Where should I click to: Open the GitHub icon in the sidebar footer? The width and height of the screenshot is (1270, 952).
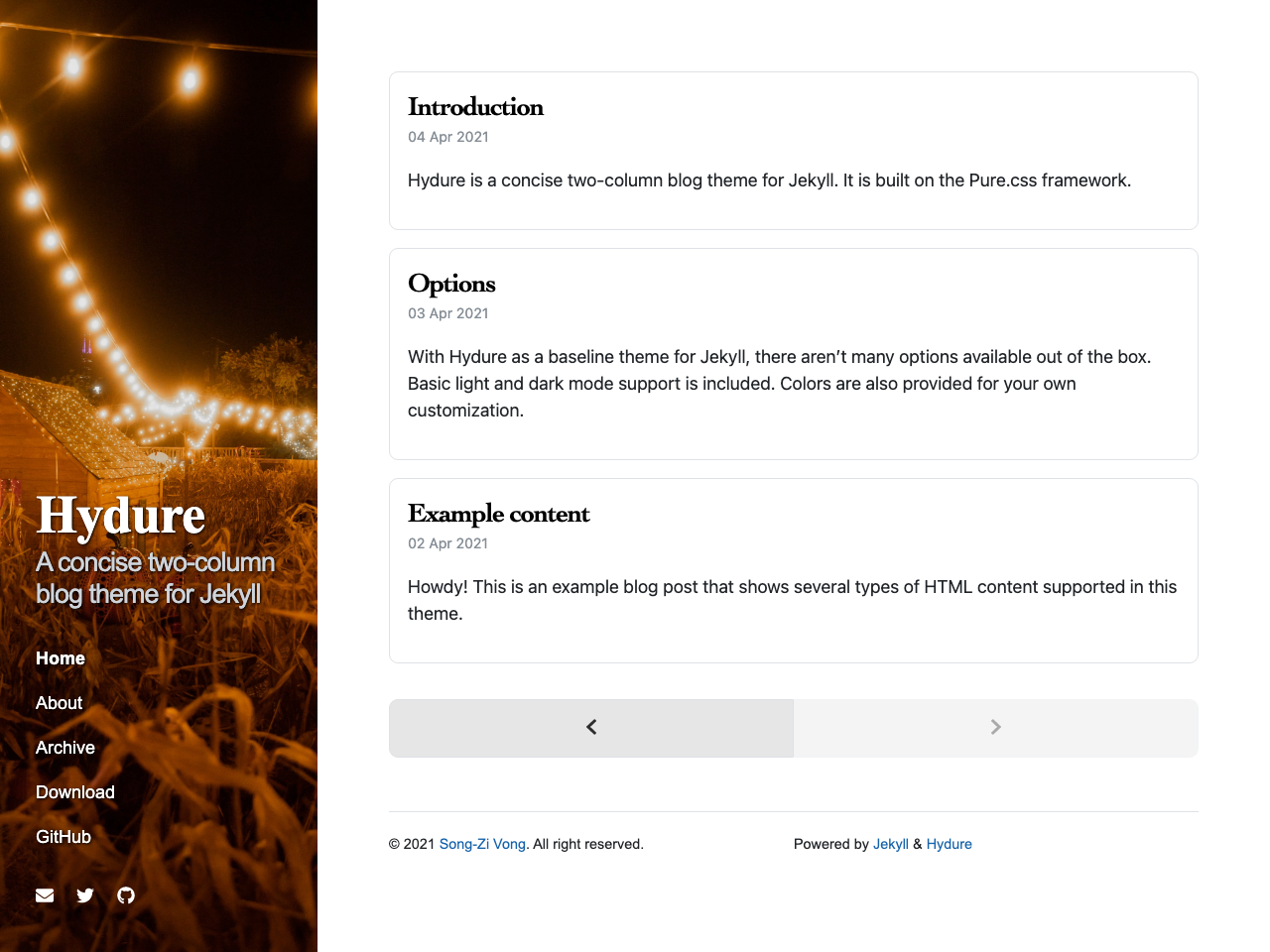(125, 895)
